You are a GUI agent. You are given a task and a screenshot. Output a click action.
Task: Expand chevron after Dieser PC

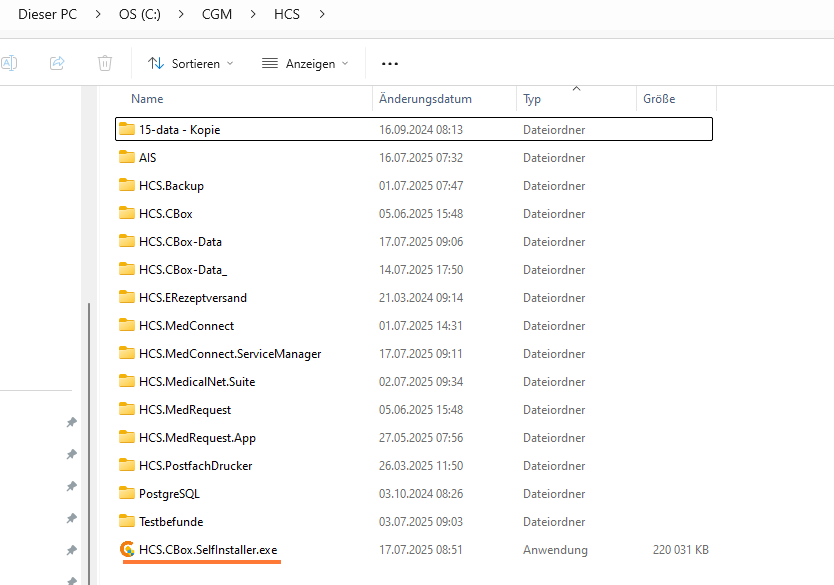click(x=98, y=14)
